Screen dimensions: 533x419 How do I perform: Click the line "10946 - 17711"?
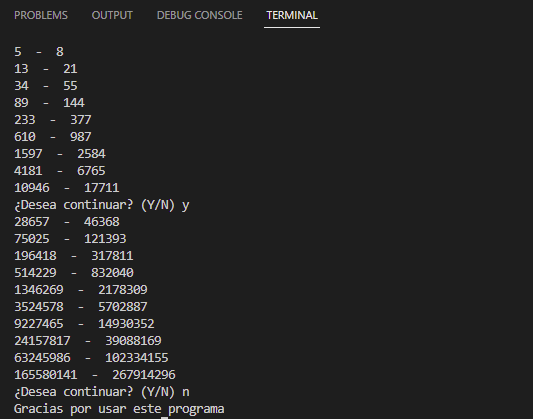click(x=67, y=188)
